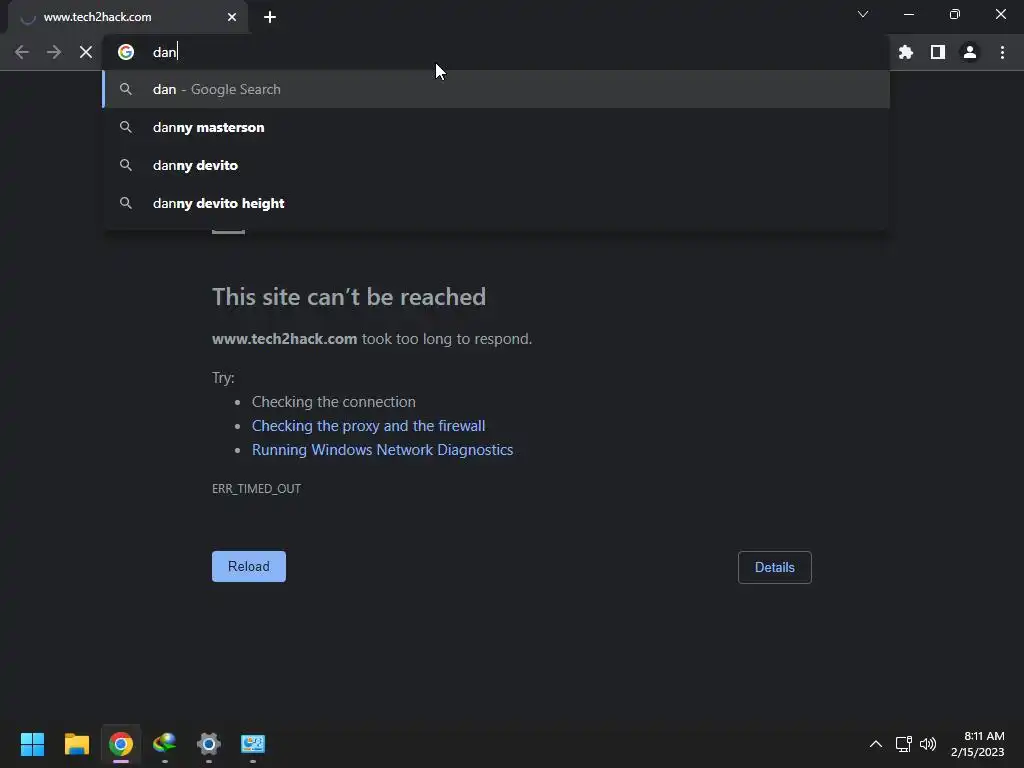
Task: Click the Details button
Action: click(775, 568)
